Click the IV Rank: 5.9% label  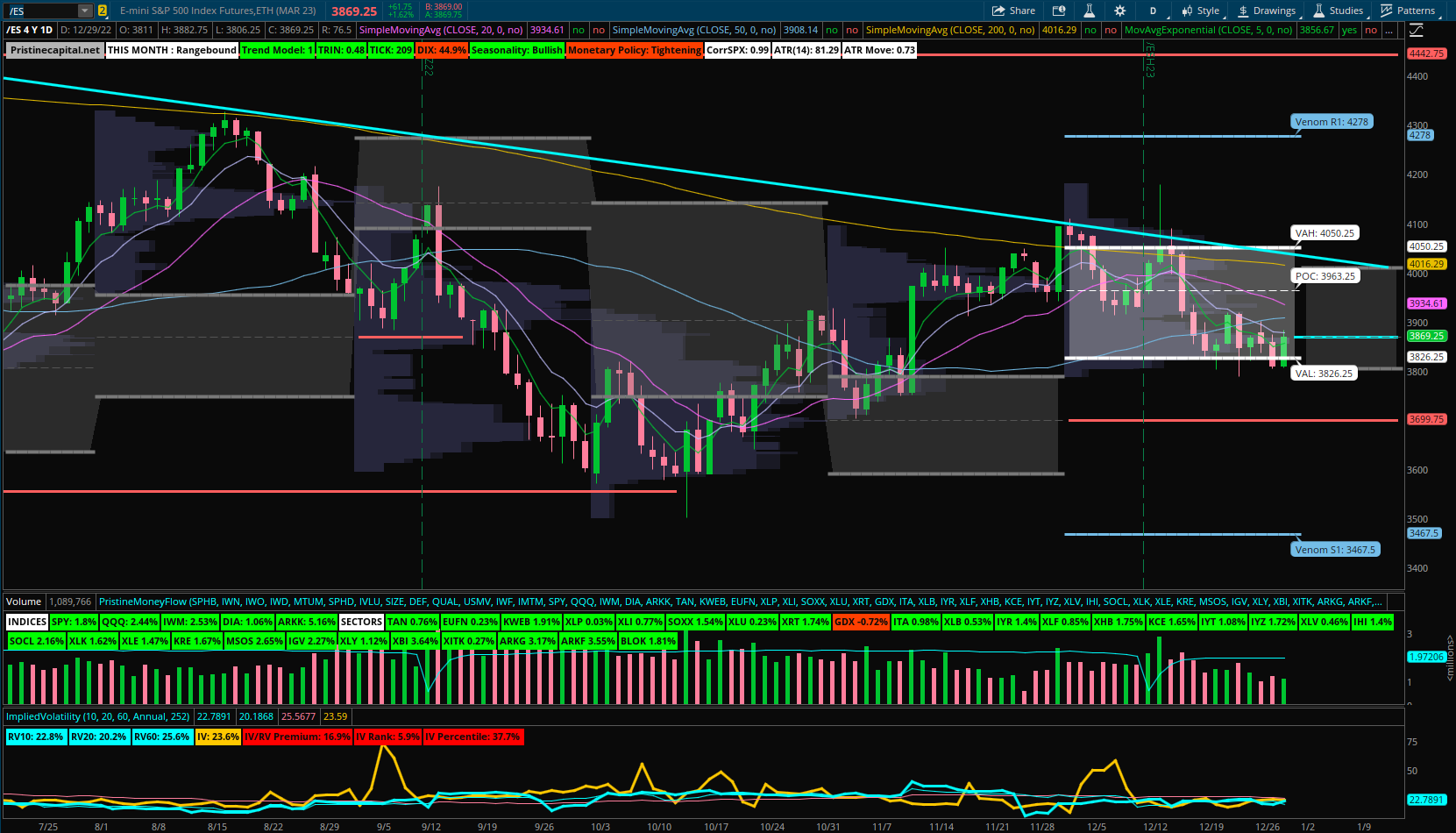387,737
